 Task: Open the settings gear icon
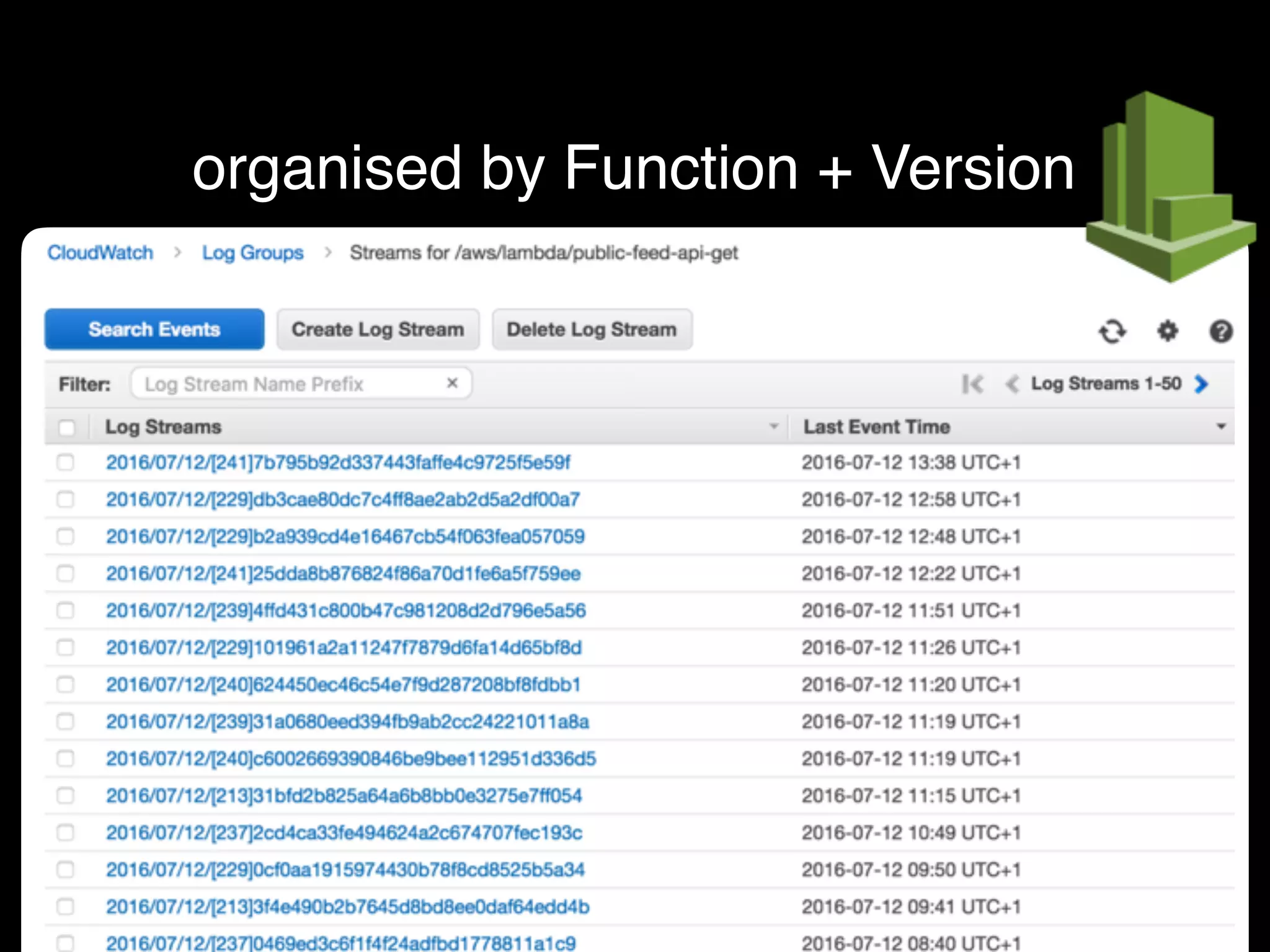pos(1168,331)
